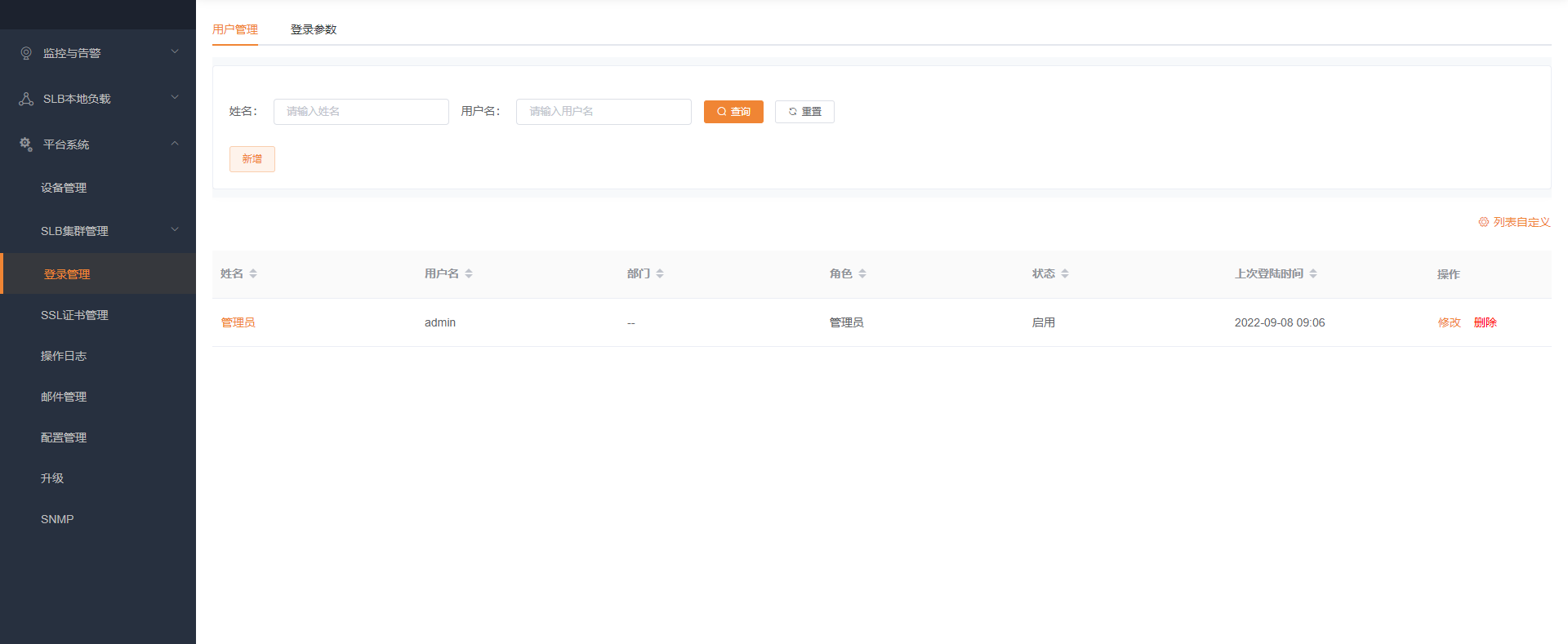Click the 2022-09-08 09:06 login time cell
The height and width of the screenshot is (644, 1568).
1280,322
